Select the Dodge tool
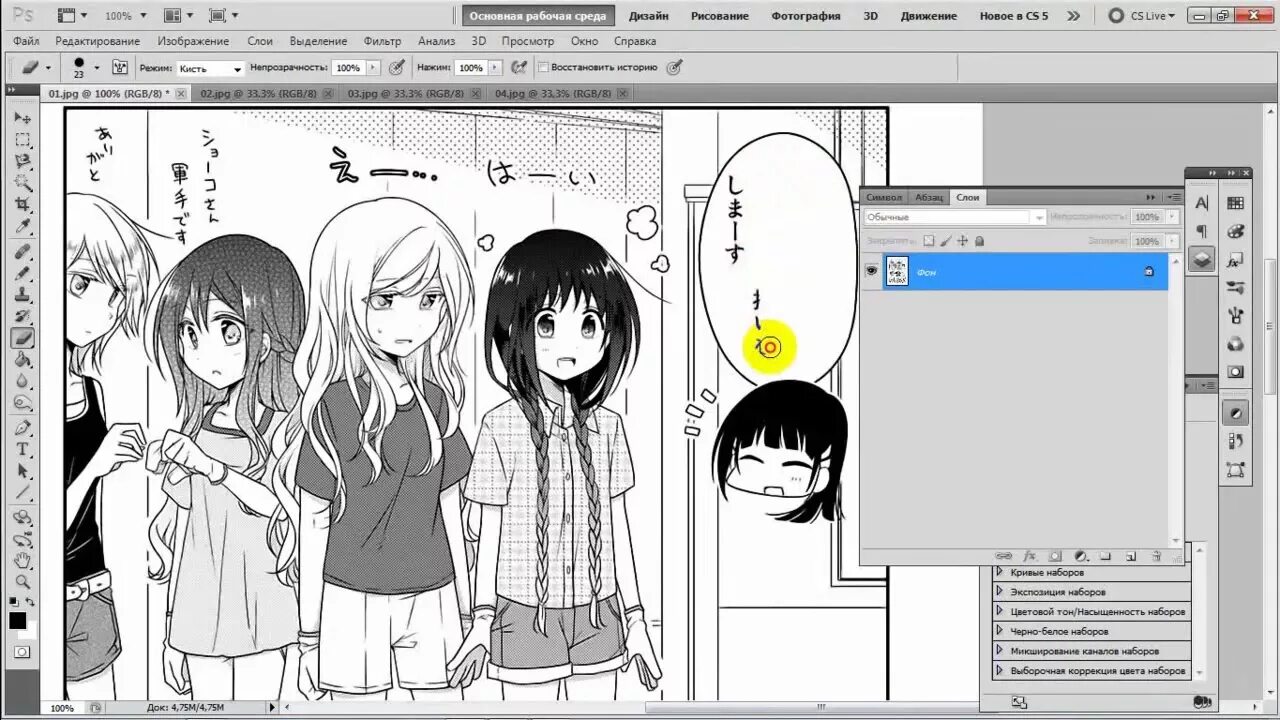 [x=22, y=403]
